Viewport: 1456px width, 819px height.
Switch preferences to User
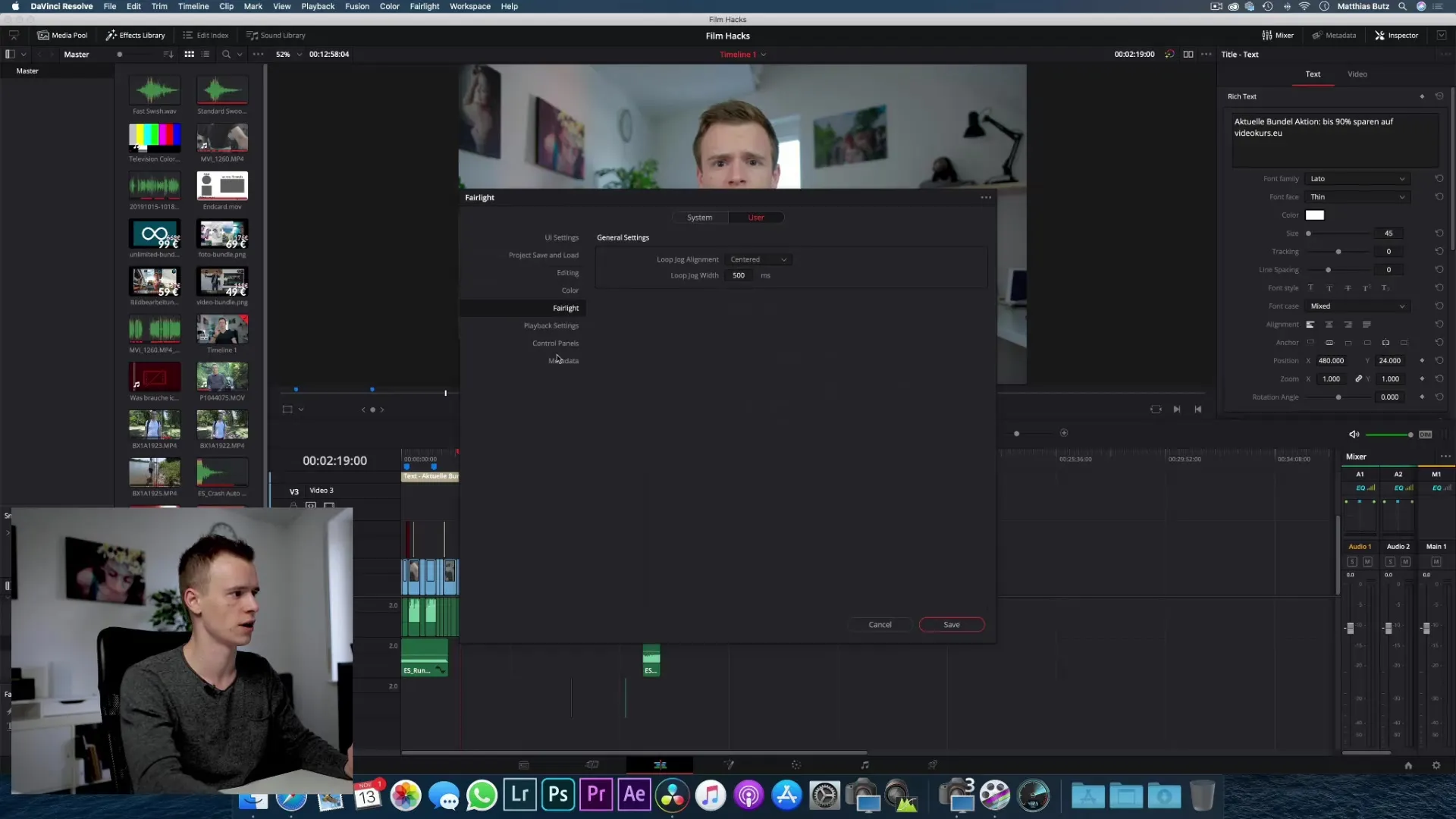click(756, 218)
